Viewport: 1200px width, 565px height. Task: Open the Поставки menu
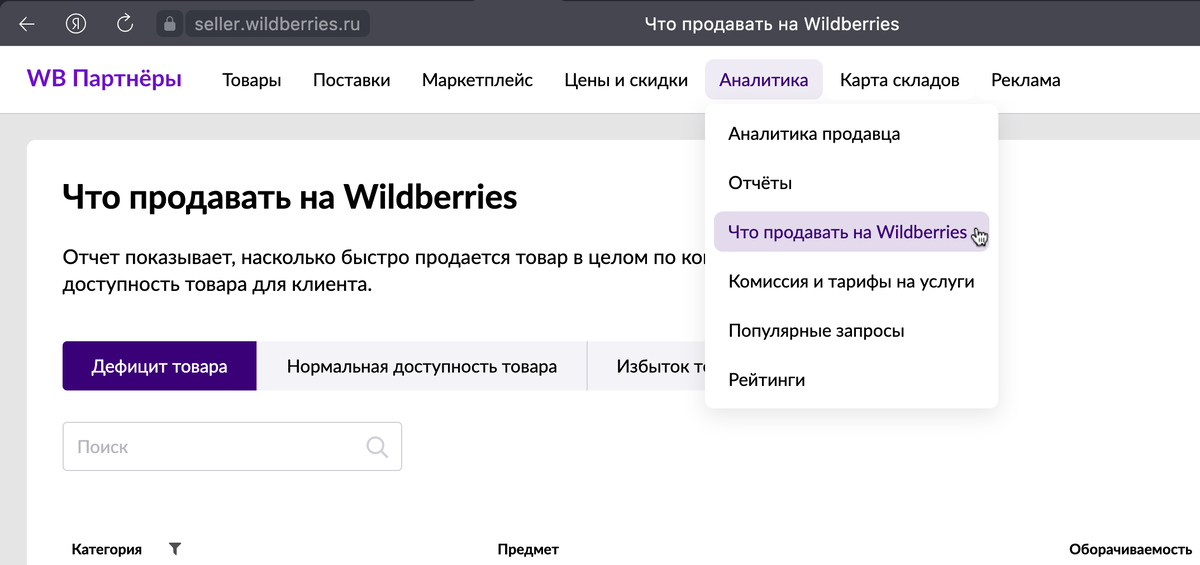click(x=351, y=80)
